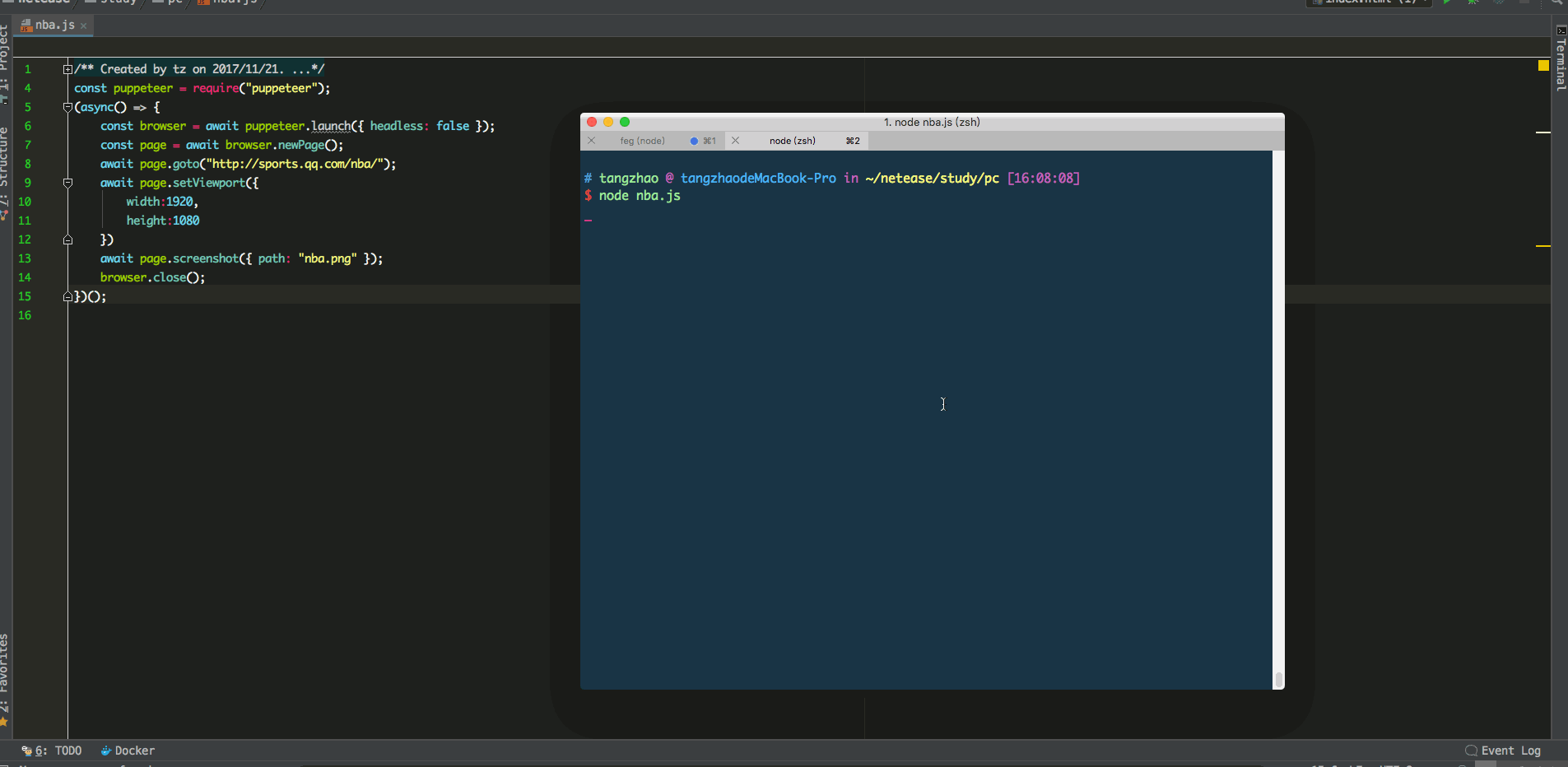Zoom the terminal window with green button
The width and height of the screenshot is (1568, 767).
click(625, 122)
